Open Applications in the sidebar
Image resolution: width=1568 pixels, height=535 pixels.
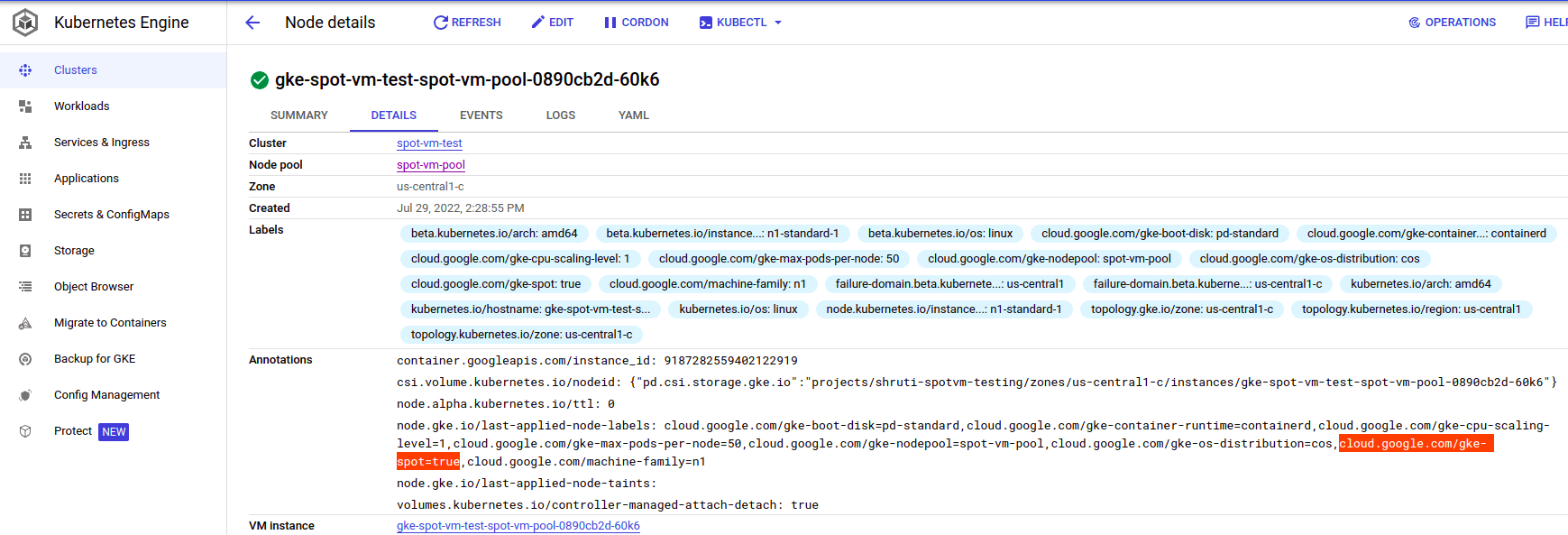point(87,179)
